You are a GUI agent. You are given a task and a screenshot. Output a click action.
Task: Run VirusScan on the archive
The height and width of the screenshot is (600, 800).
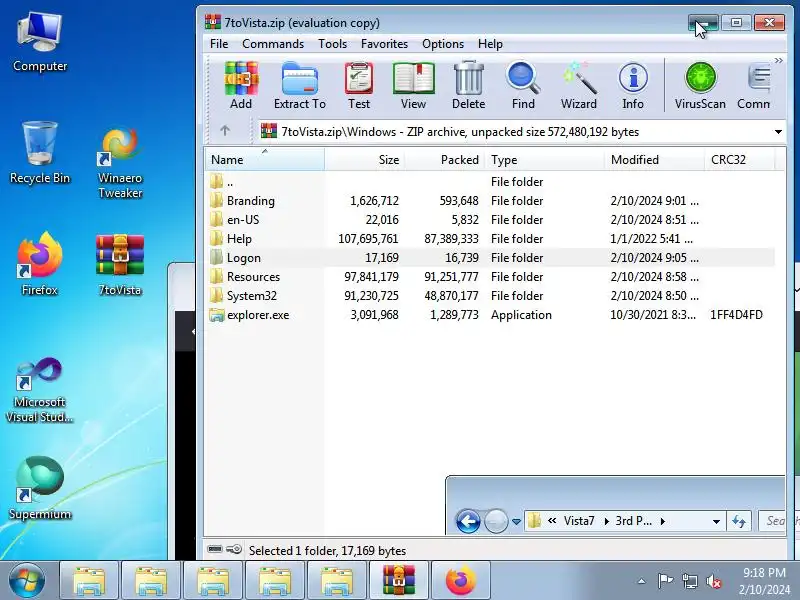[700, 85]
